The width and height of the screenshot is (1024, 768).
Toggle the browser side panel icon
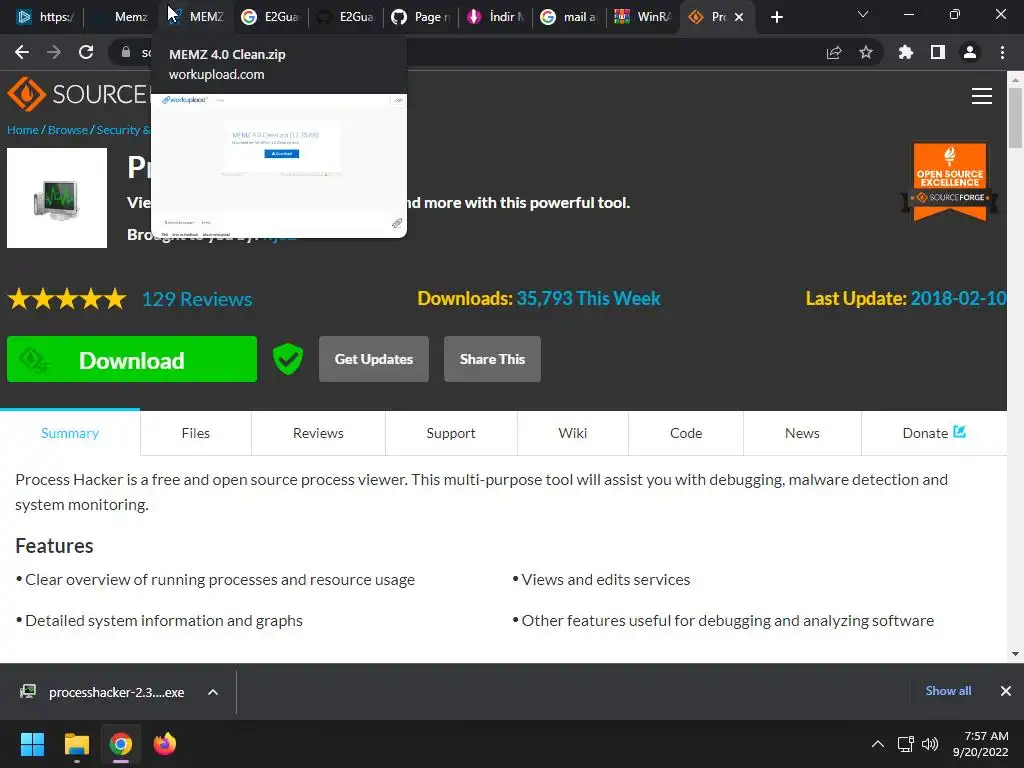click(938, 52)
